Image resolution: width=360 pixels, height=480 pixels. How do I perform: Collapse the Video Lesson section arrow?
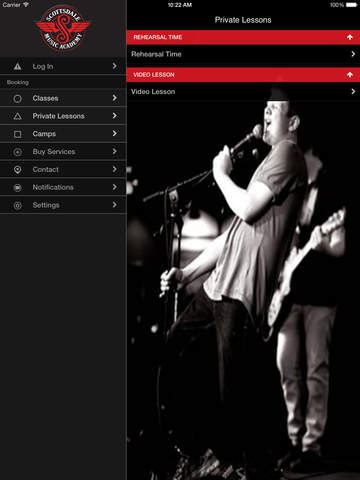coord(350,75)
